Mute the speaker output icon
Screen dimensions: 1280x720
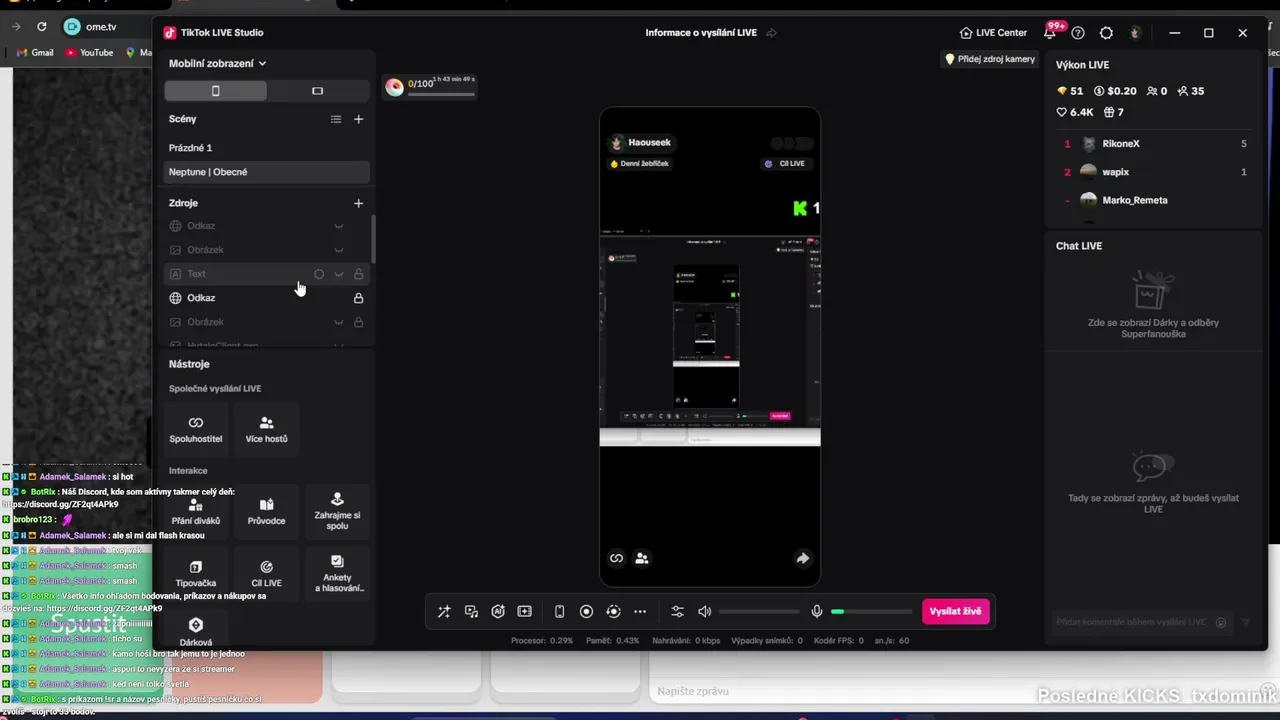click(x=704, y=612)
